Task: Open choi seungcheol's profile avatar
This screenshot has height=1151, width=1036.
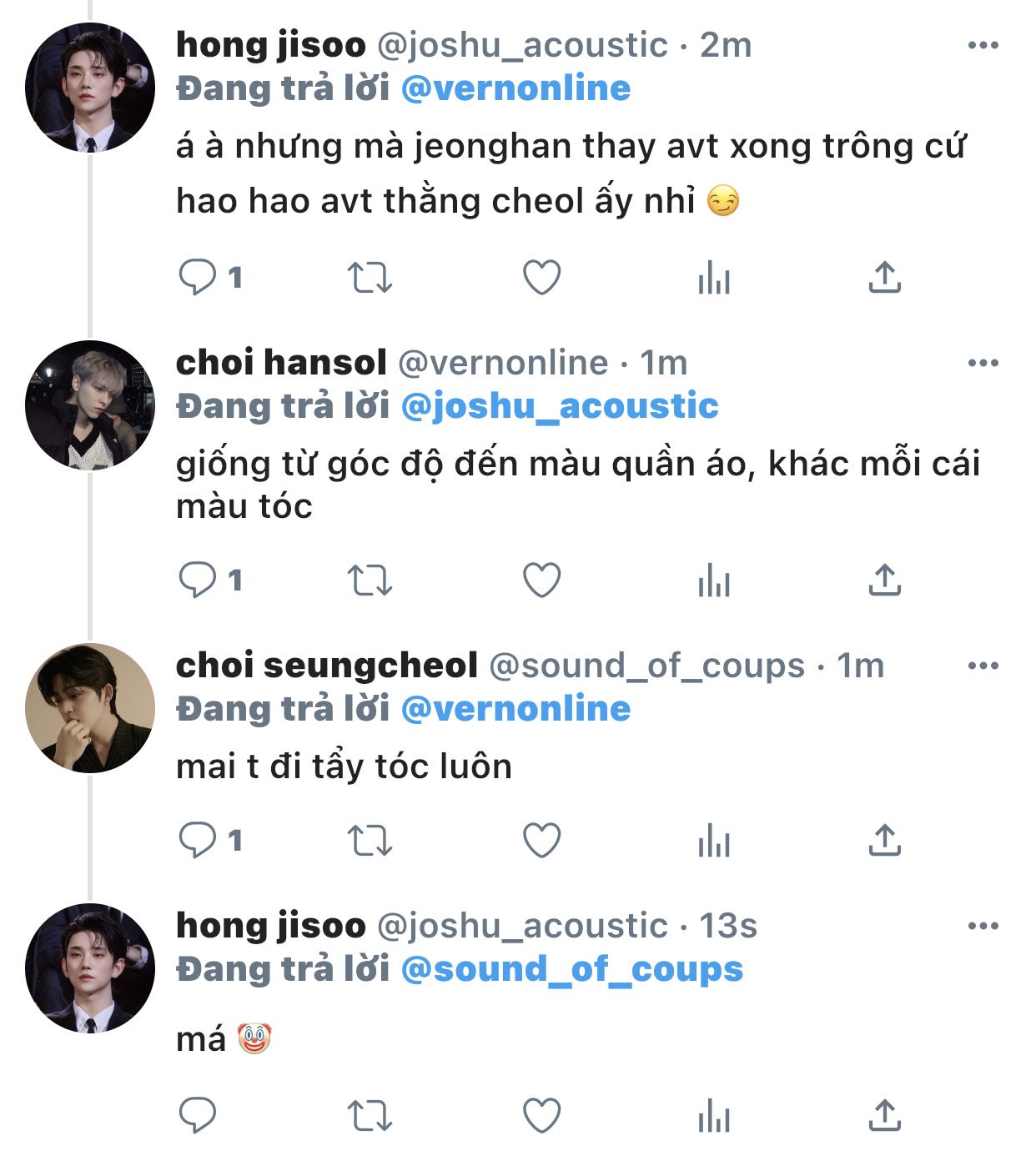Action: [90, 707]
